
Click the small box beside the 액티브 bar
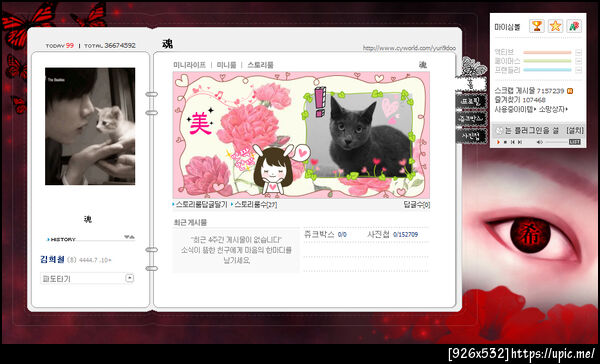[578, 52]
